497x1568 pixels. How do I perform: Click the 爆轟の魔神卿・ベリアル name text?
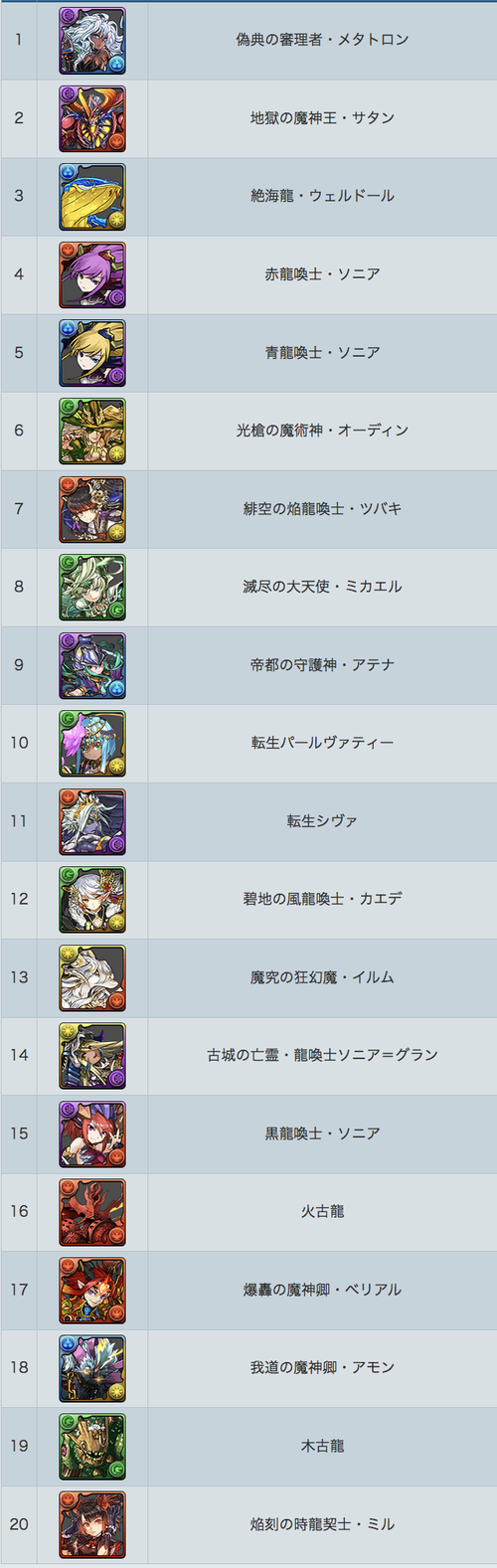click(x=322, y=1289)
